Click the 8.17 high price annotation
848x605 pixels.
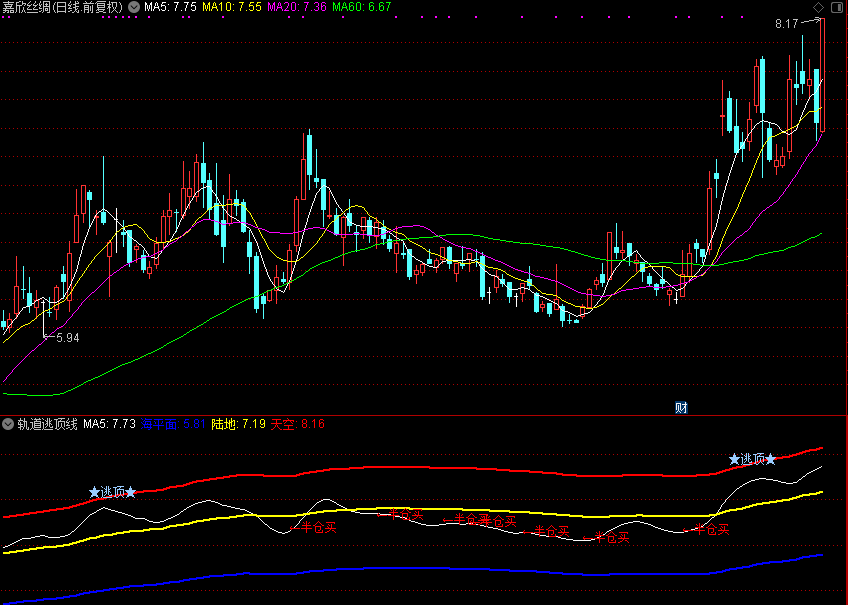[x=786, y=23]
